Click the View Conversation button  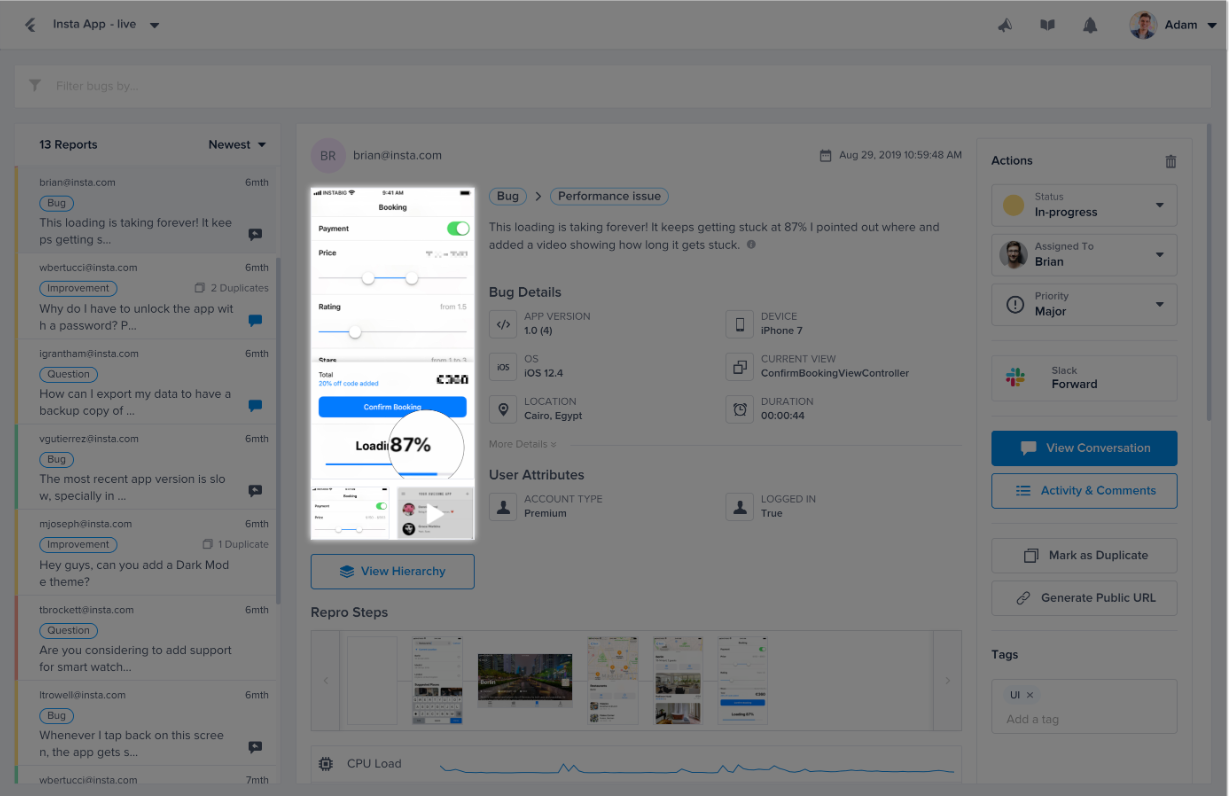point(1084,448)
